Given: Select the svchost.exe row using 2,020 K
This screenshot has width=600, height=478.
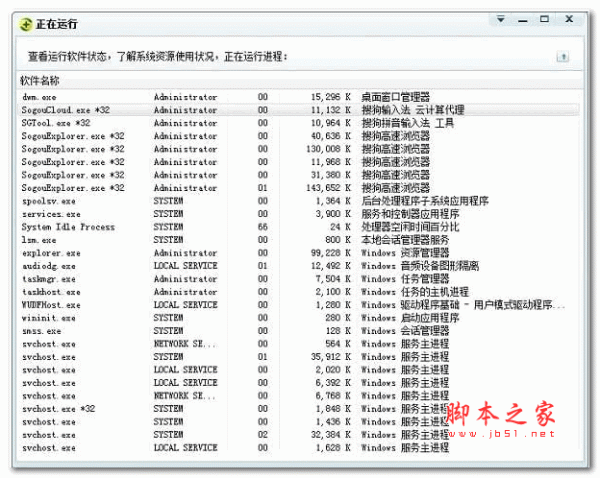Looking at the screenshot, I should [299, 370].
